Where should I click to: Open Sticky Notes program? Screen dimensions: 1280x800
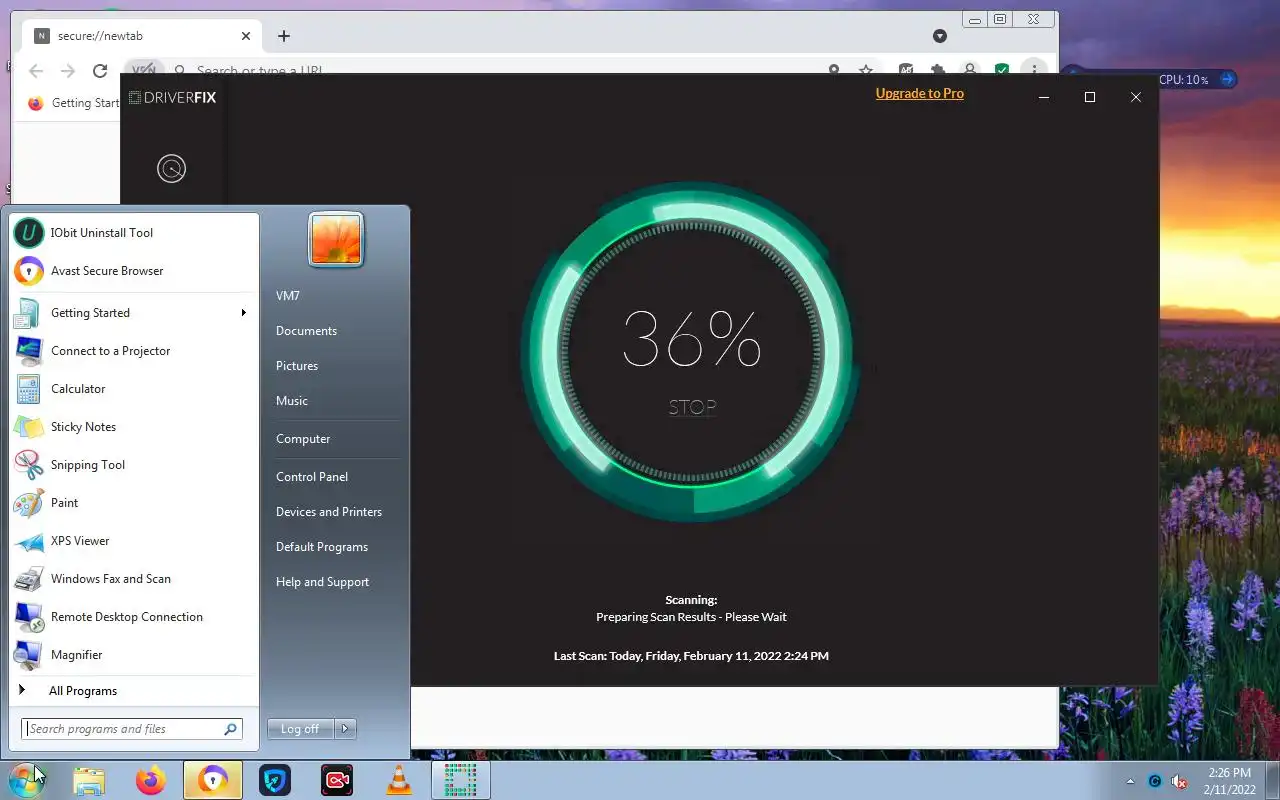(x=134, y=427)
